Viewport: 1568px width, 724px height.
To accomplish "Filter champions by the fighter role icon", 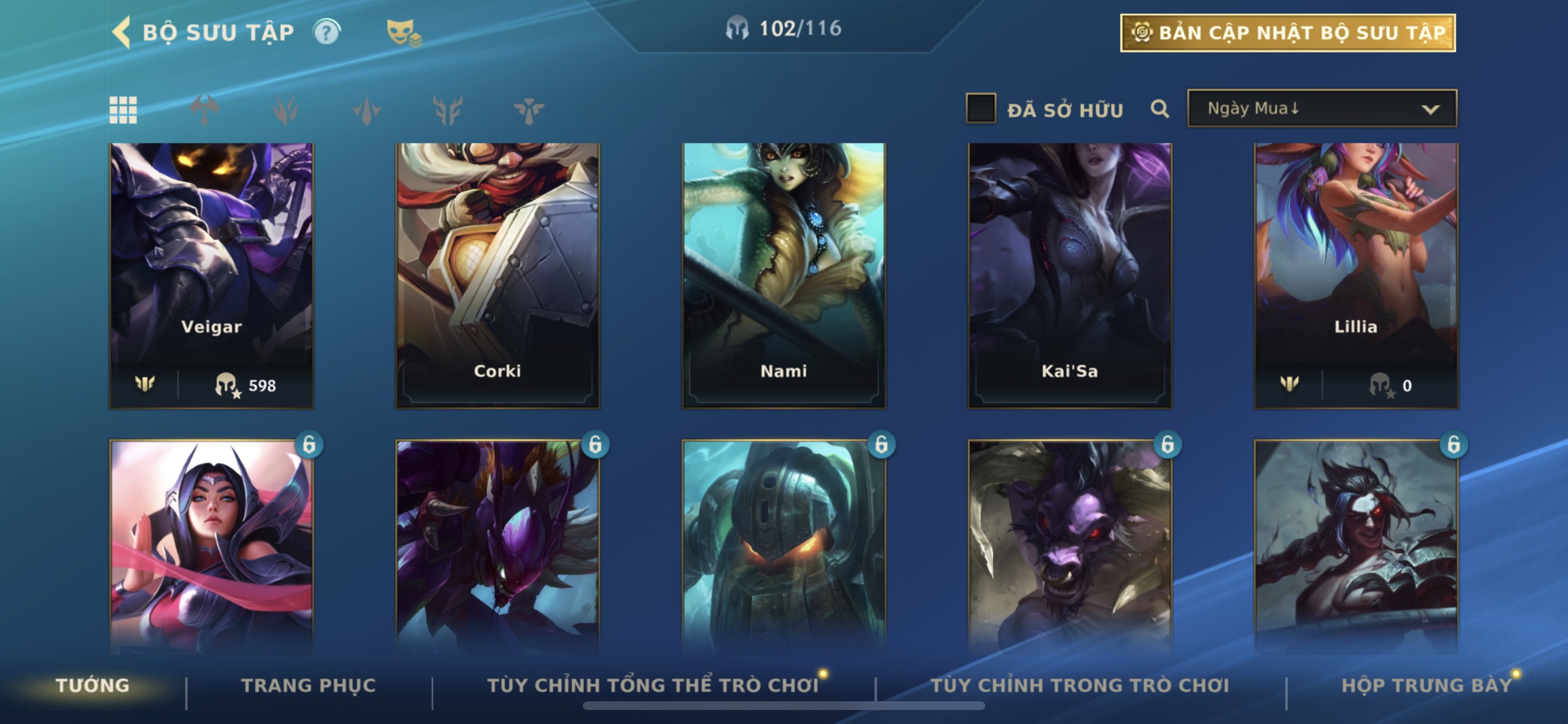I will [205, 110].
